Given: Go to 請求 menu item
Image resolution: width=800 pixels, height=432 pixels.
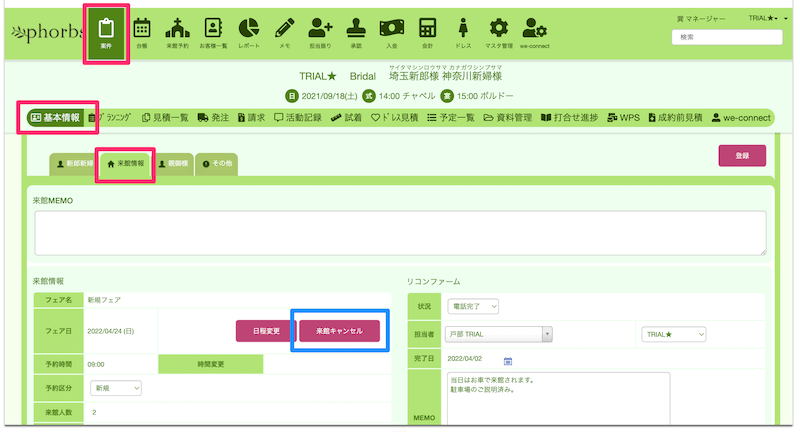Looking at the screenshot, I should click(252, 118).
